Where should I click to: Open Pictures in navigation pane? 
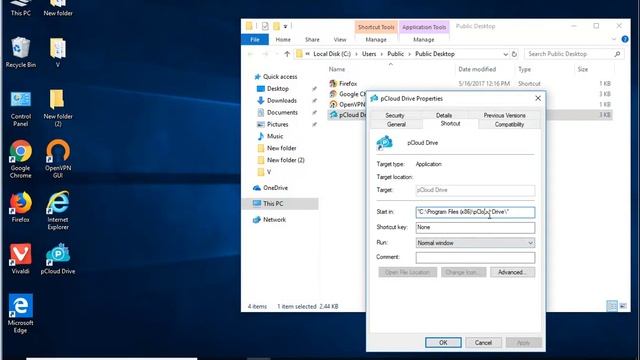[278, 124]
